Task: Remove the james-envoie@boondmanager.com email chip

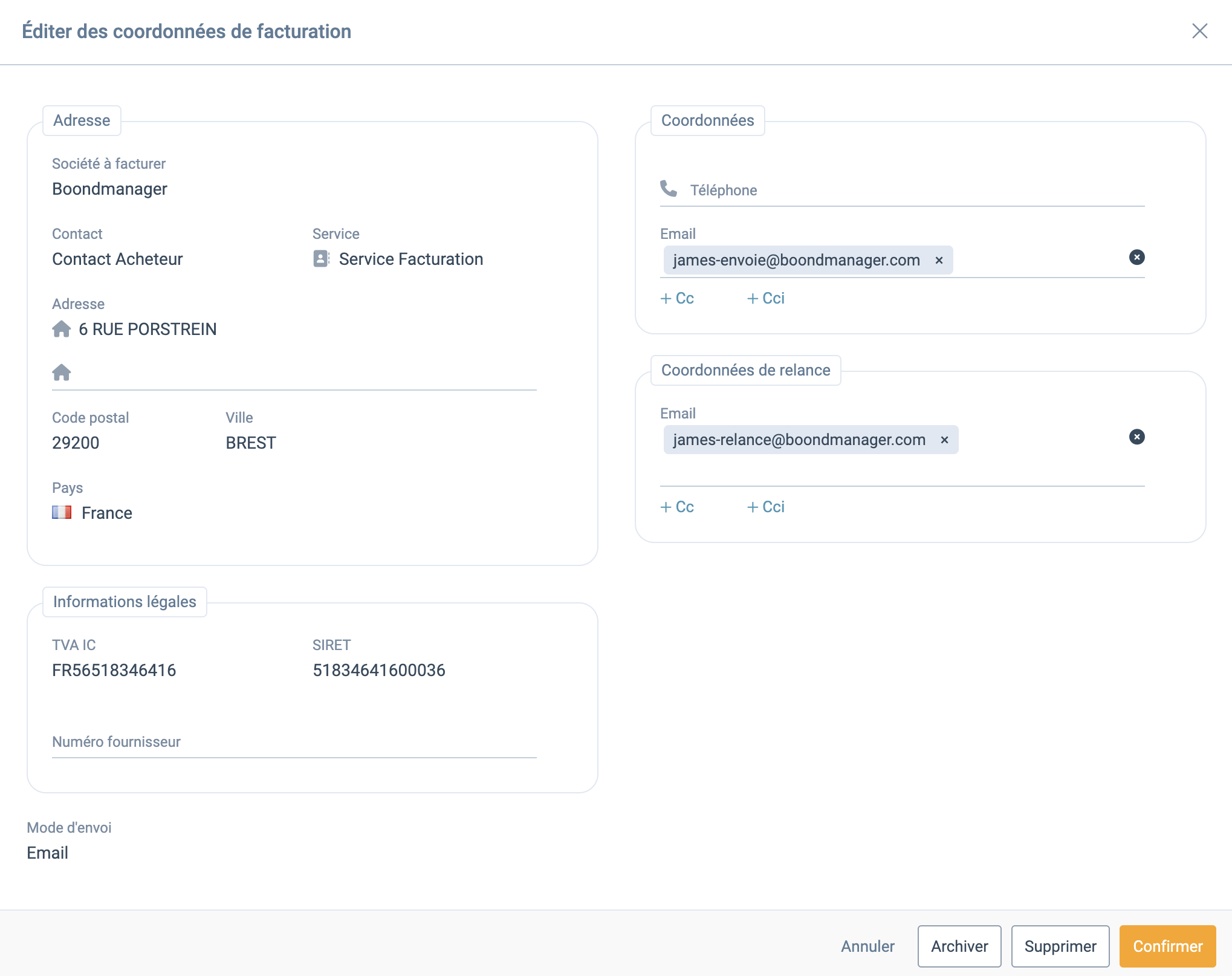Action: point(939,260)
